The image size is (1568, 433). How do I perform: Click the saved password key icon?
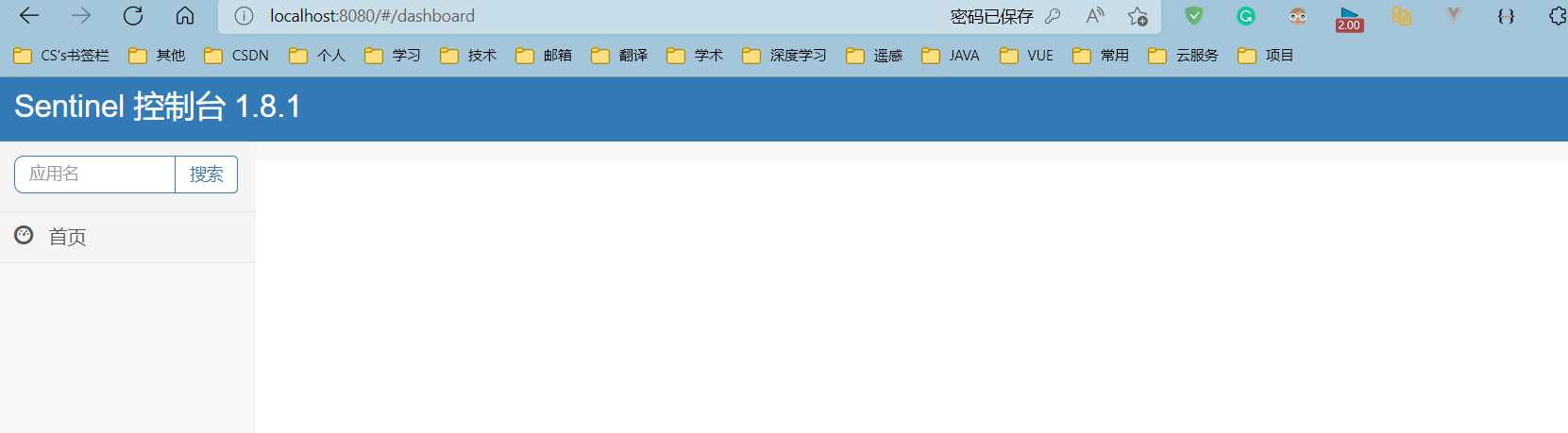pos(1053,16)
